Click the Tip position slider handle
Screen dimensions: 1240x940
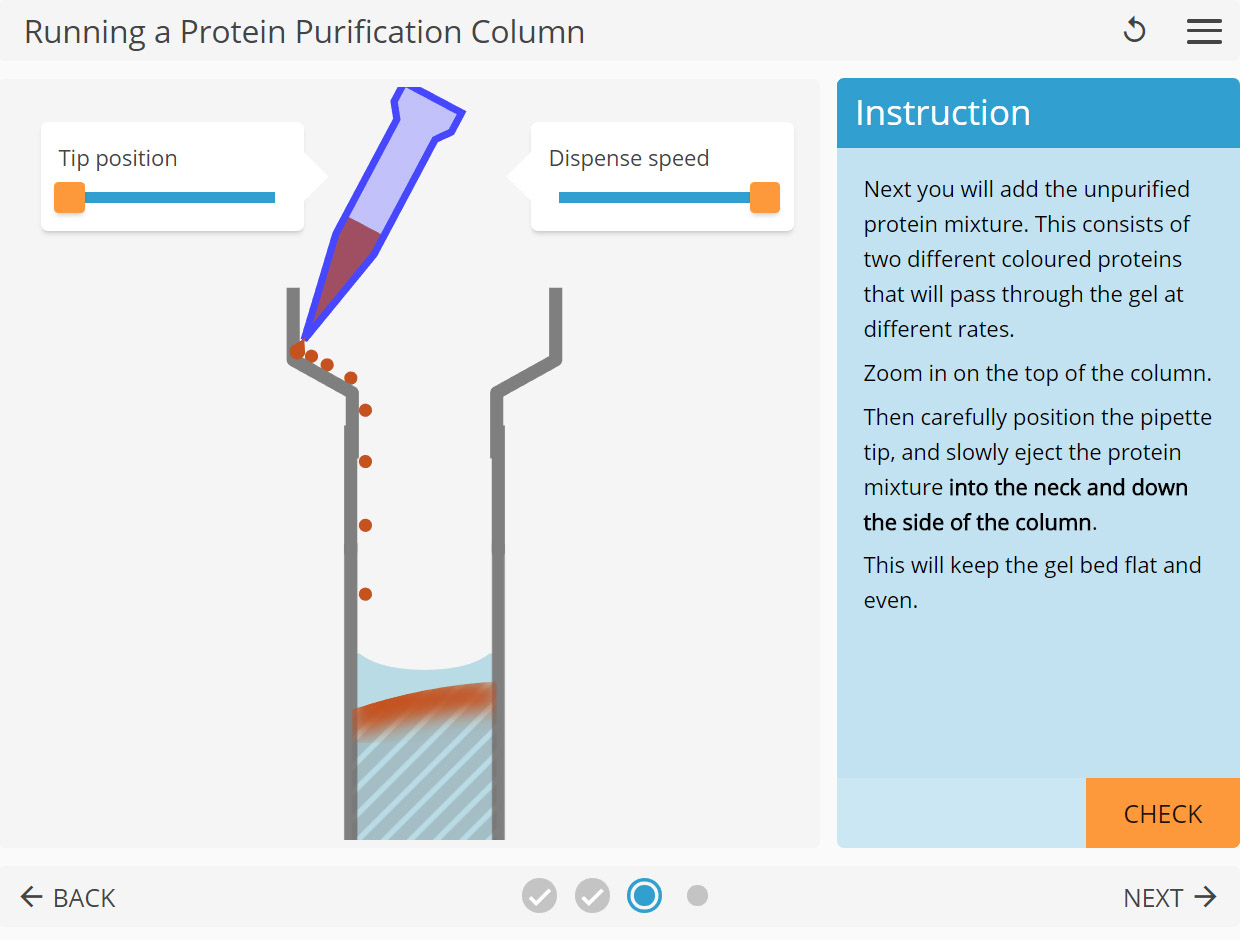tap(69, 197)
